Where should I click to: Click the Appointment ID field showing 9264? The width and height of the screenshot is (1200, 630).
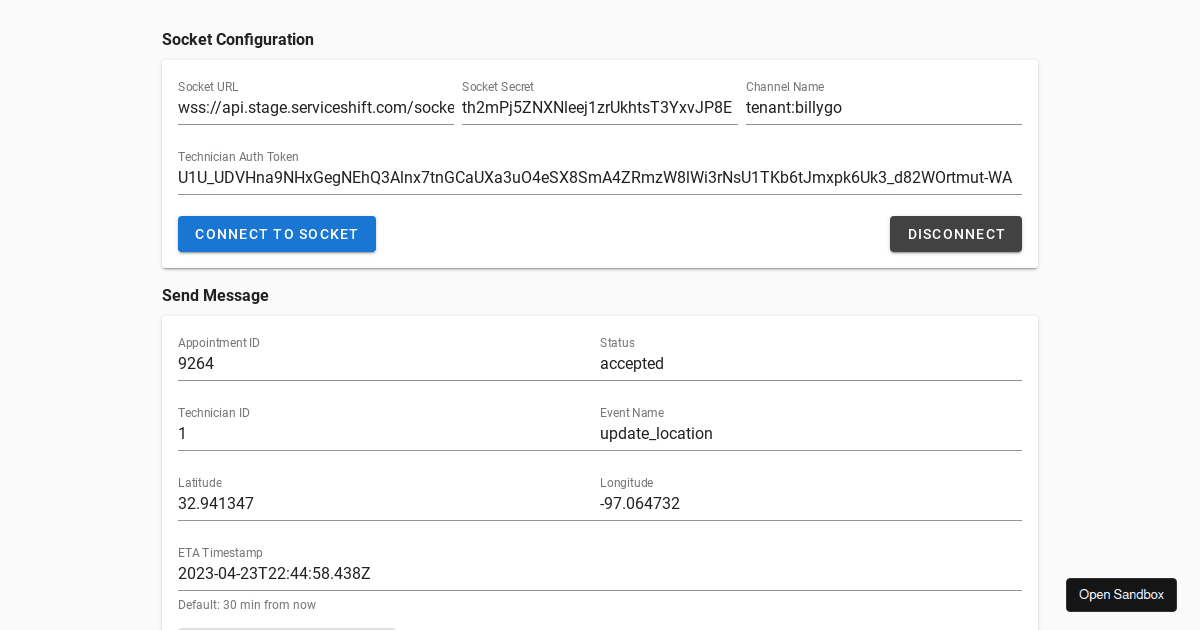click(389, 364)
